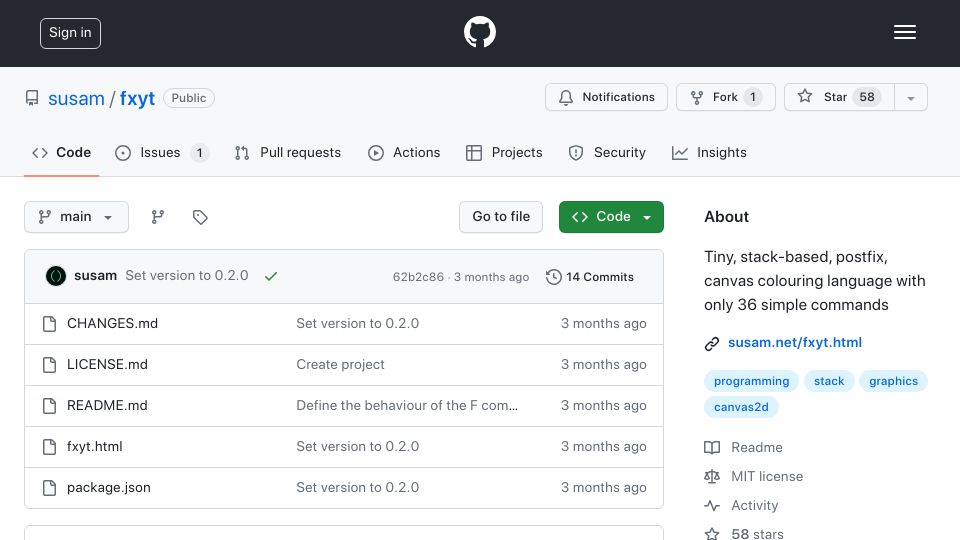This screenshot has height=540, width=960.
Task: View the 14 Commits history
Action: [590, 277]
